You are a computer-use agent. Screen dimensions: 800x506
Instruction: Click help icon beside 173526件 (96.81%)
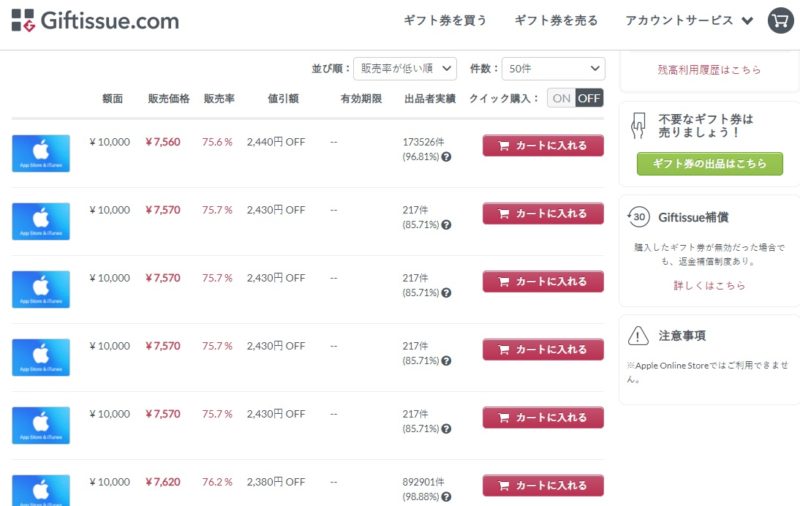pyautogui.click(x=446, y=157)
